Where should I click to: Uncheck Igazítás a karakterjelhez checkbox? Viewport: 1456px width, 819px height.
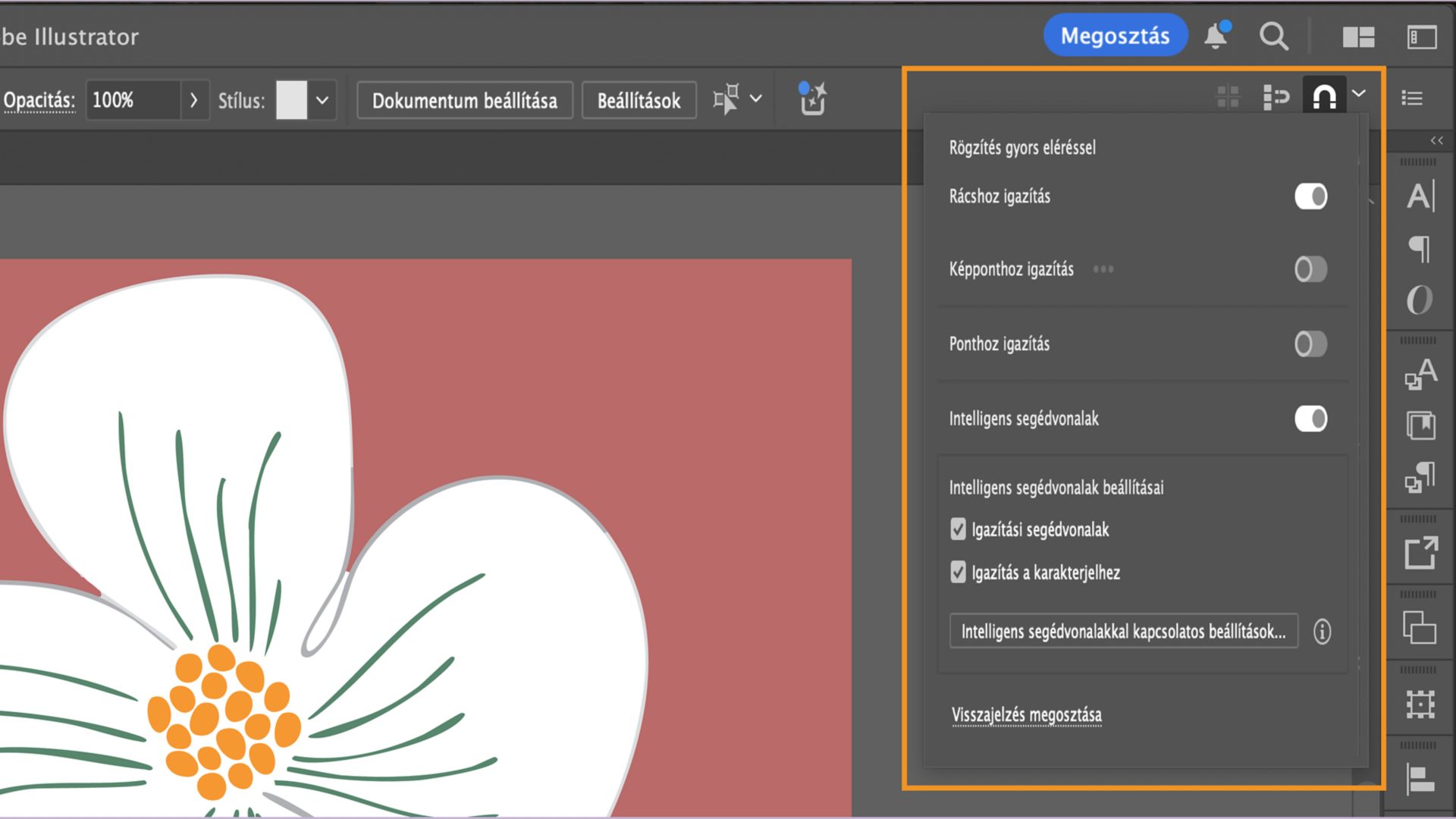point(958,572)
